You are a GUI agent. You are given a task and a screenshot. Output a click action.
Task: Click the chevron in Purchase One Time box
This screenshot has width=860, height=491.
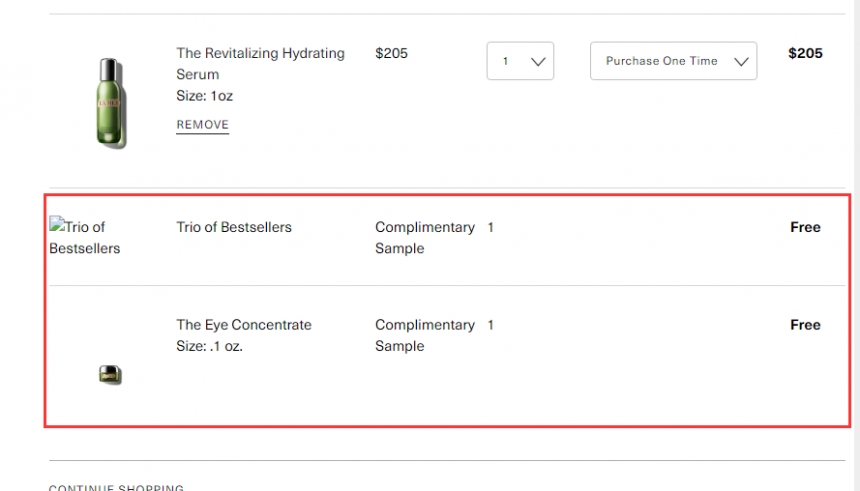click(741, 61)
